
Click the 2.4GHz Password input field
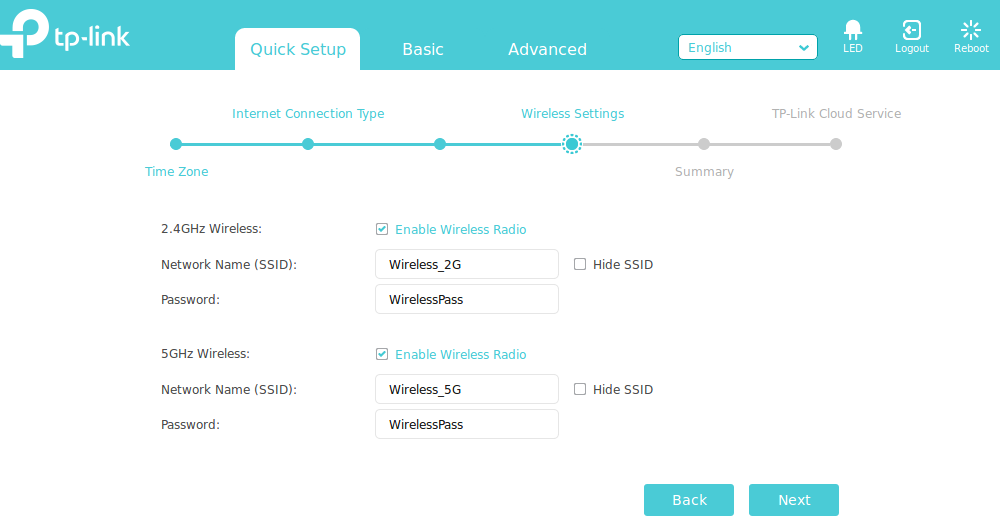tap(466, 299)
